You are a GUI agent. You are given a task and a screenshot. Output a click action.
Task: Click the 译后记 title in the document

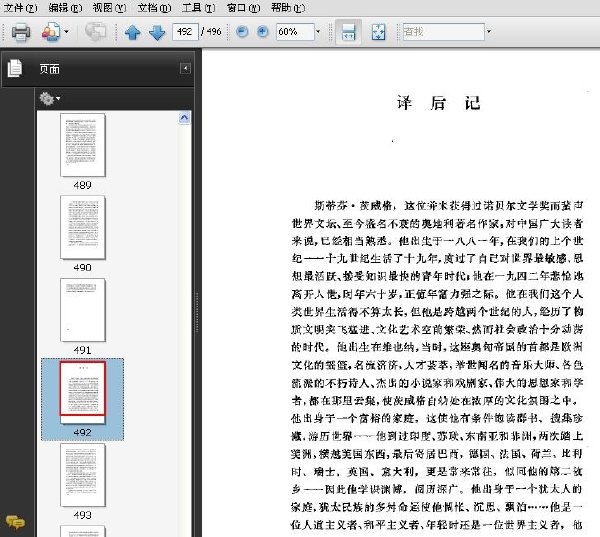tap(439, 103)
